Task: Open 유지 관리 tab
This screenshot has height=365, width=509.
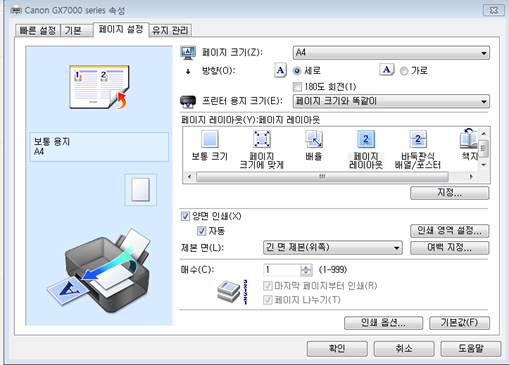Action: tap(170, 31)
